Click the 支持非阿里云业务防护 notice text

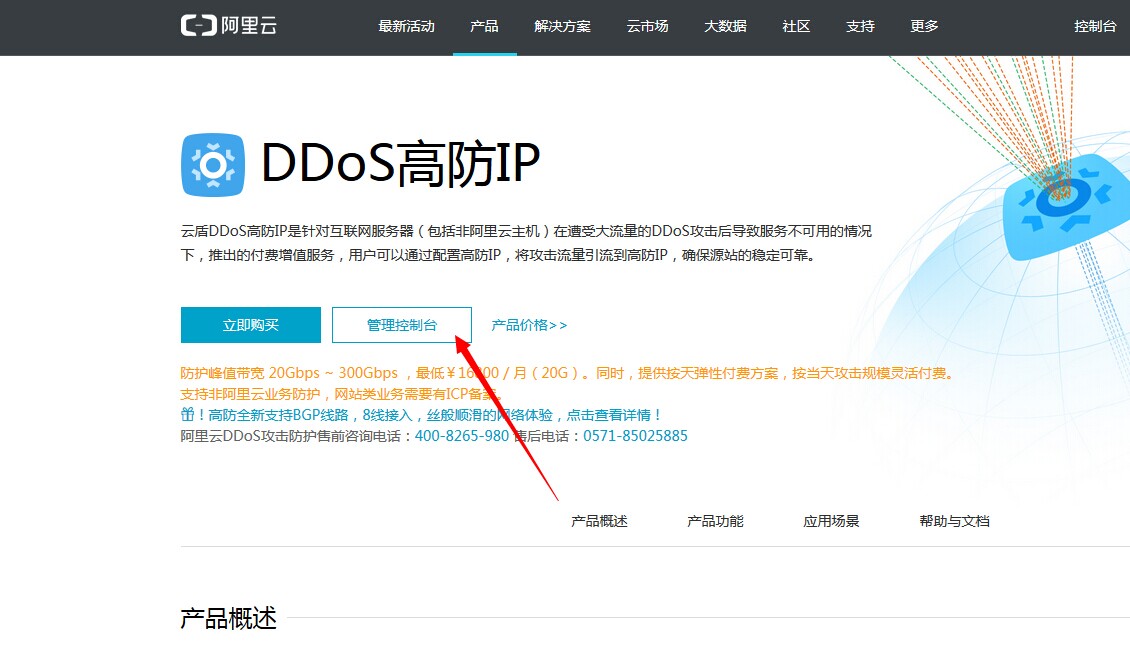(342, 394)
